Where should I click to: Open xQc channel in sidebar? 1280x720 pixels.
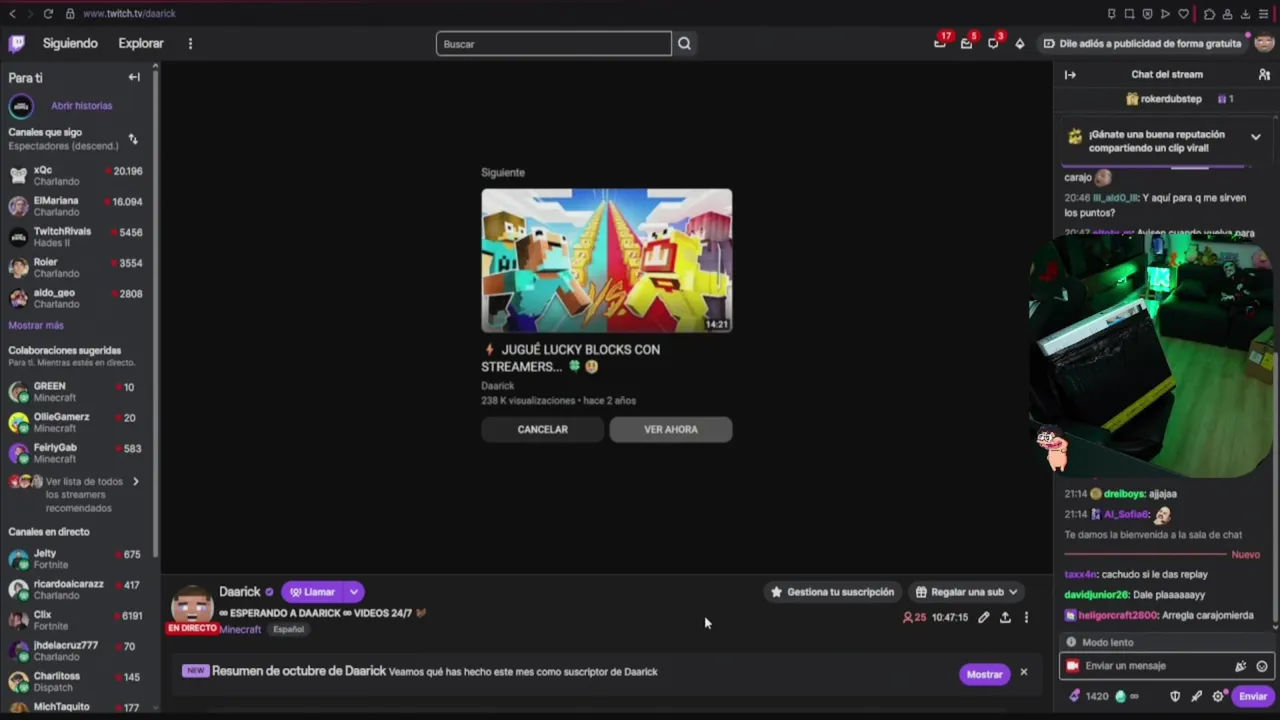point(76,176)
